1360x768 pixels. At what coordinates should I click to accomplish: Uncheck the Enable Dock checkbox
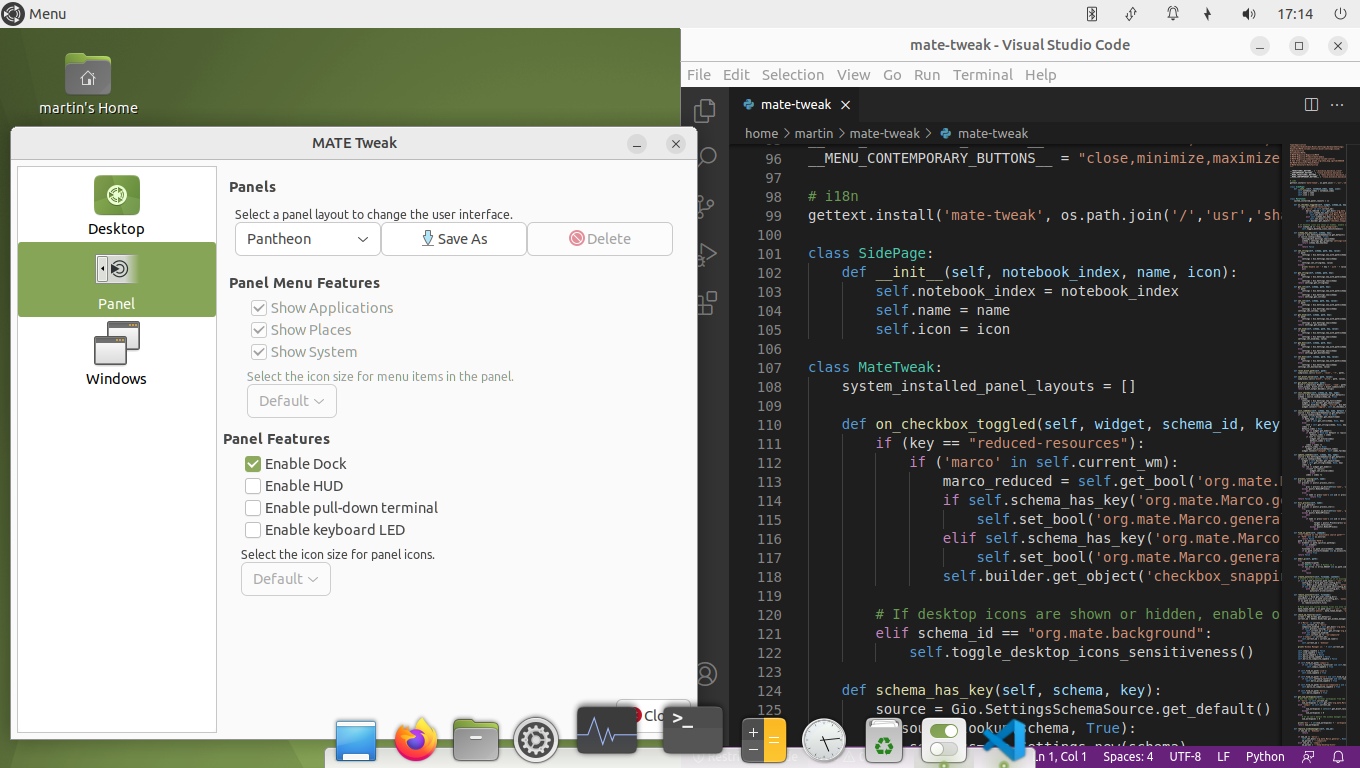(x=253, y=464)
